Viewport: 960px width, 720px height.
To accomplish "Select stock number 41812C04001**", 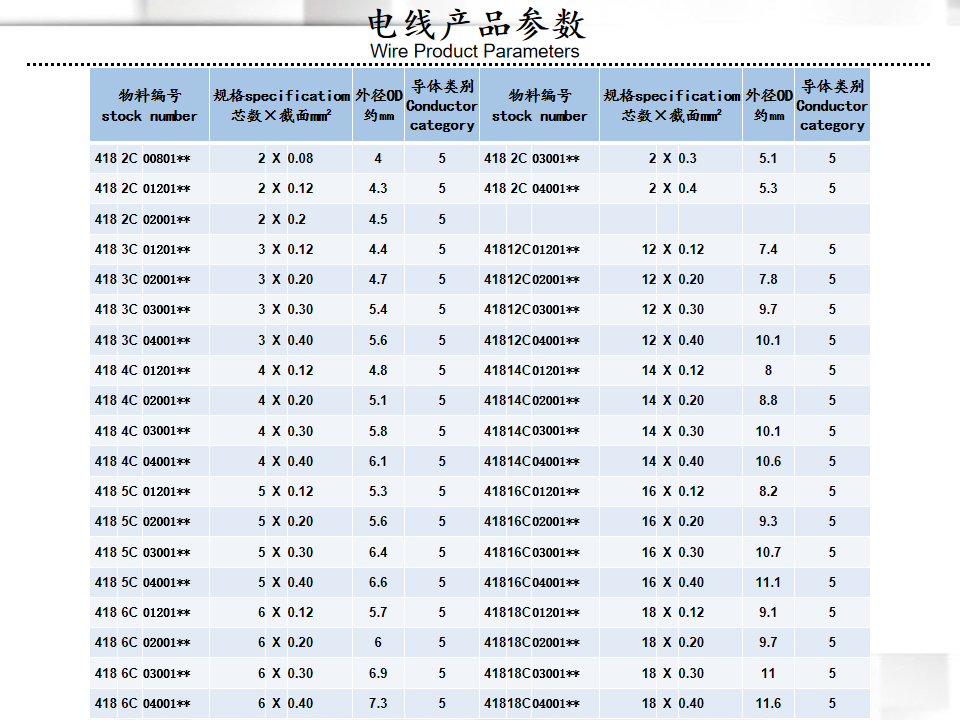I will coord(532,340).
